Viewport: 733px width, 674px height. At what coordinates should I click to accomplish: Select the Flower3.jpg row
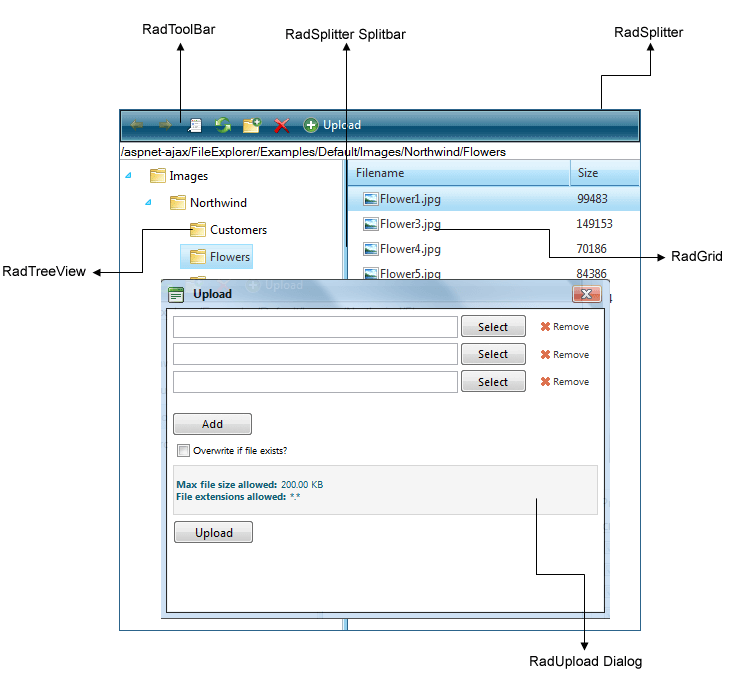[x=494, y=224]
